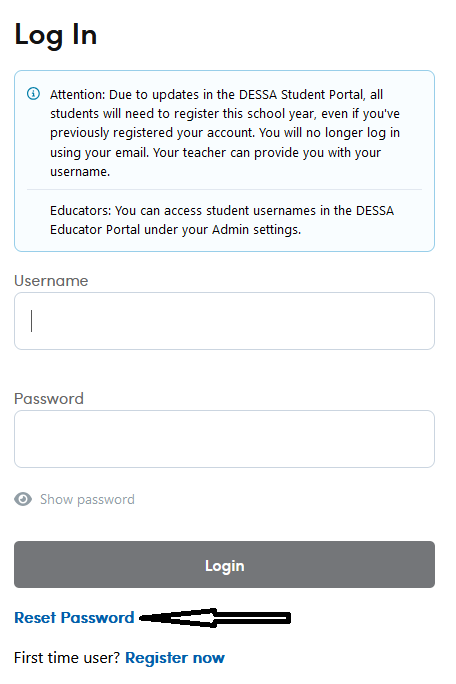Screen dimensions: 456x684
Task: Select the Password field label
Action: [49, 399]
